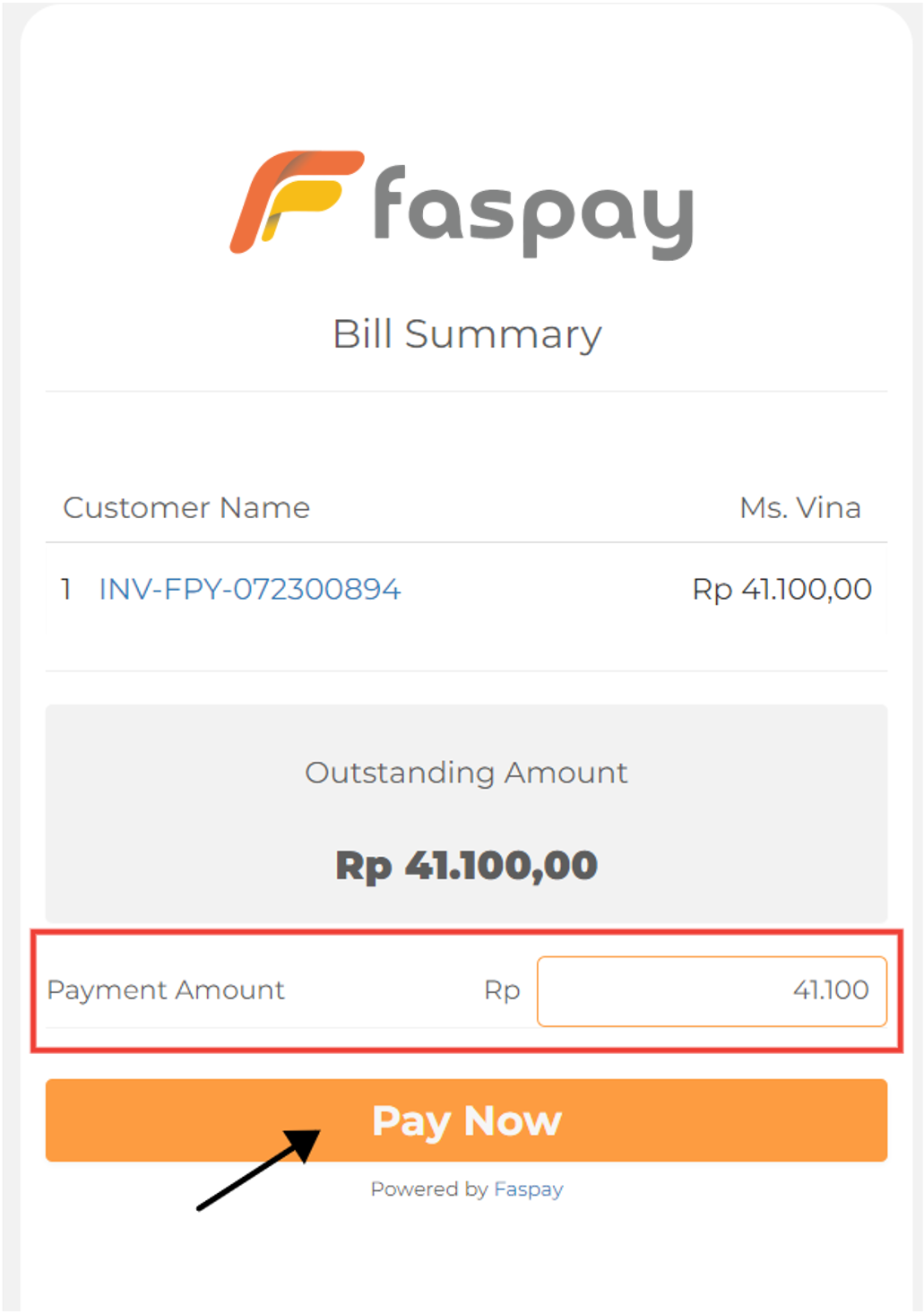924x1314 pixels.
Task: Focus the Payment Amount input field
Action: pos(712,990)
